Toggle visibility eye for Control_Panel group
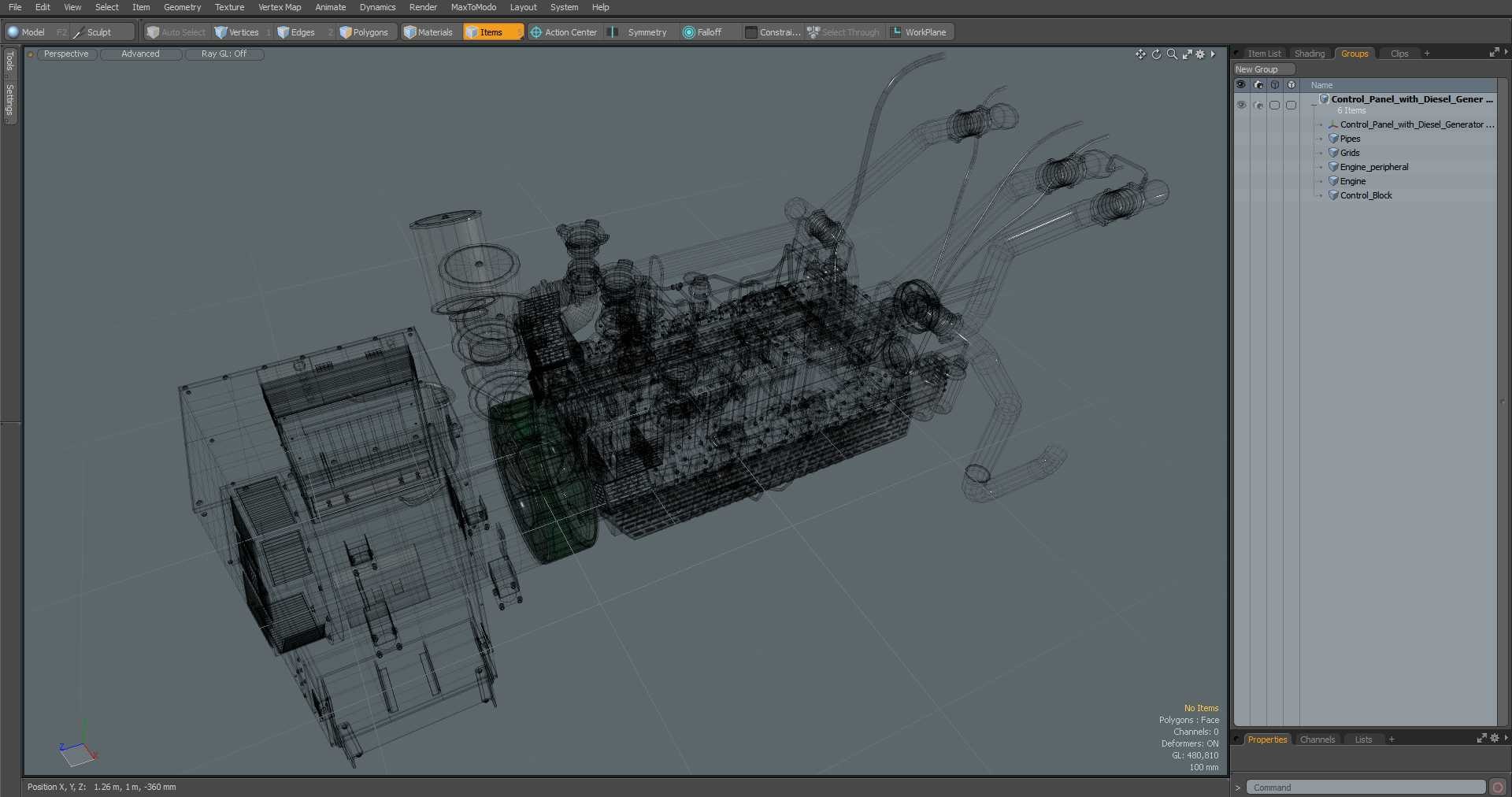 point(1241,105)
